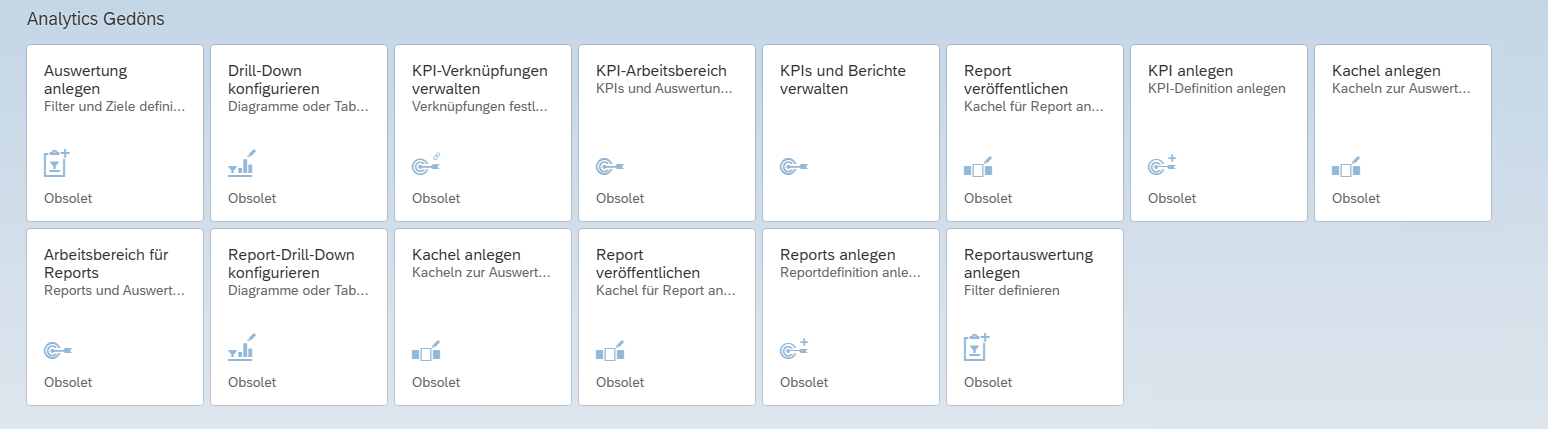The width and height of the screenshot is (1548, 429).
Task: Open the Auswertung anlegen tile title
Action: pos(85,79)
